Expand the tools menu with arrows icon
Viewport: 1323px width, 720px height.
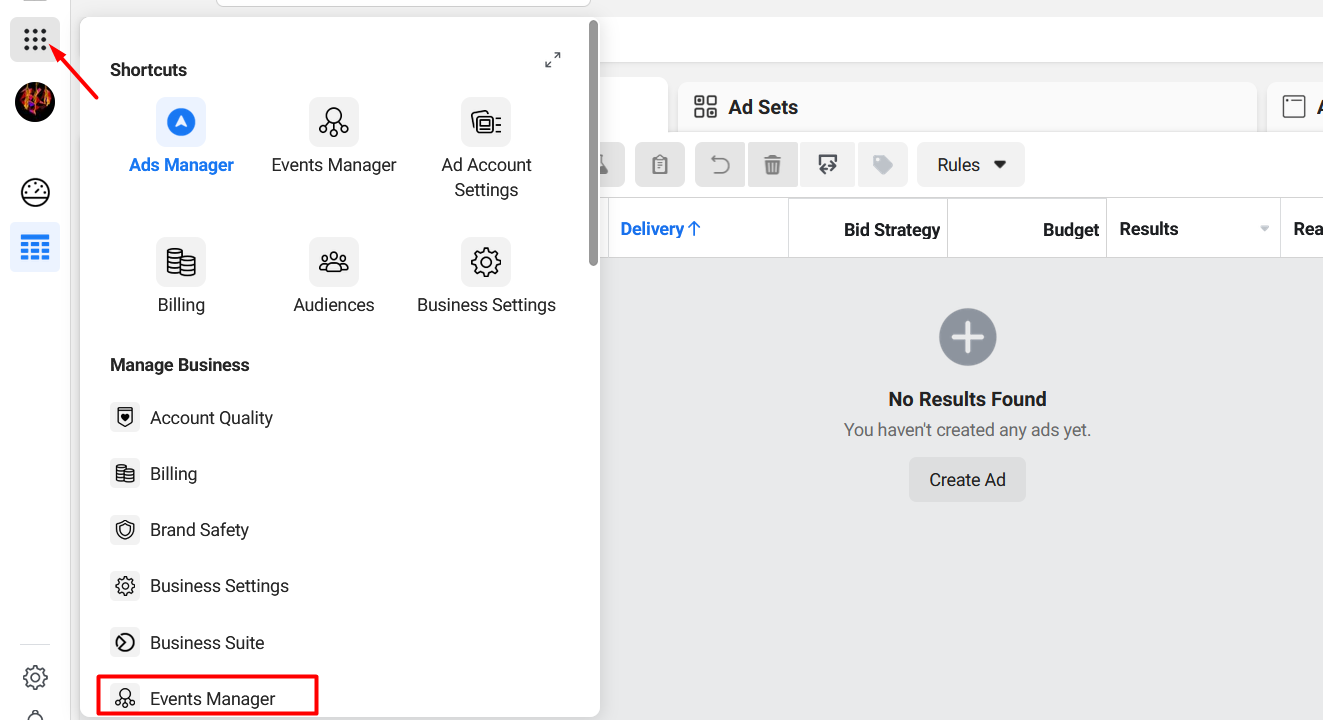pos(553,60)
